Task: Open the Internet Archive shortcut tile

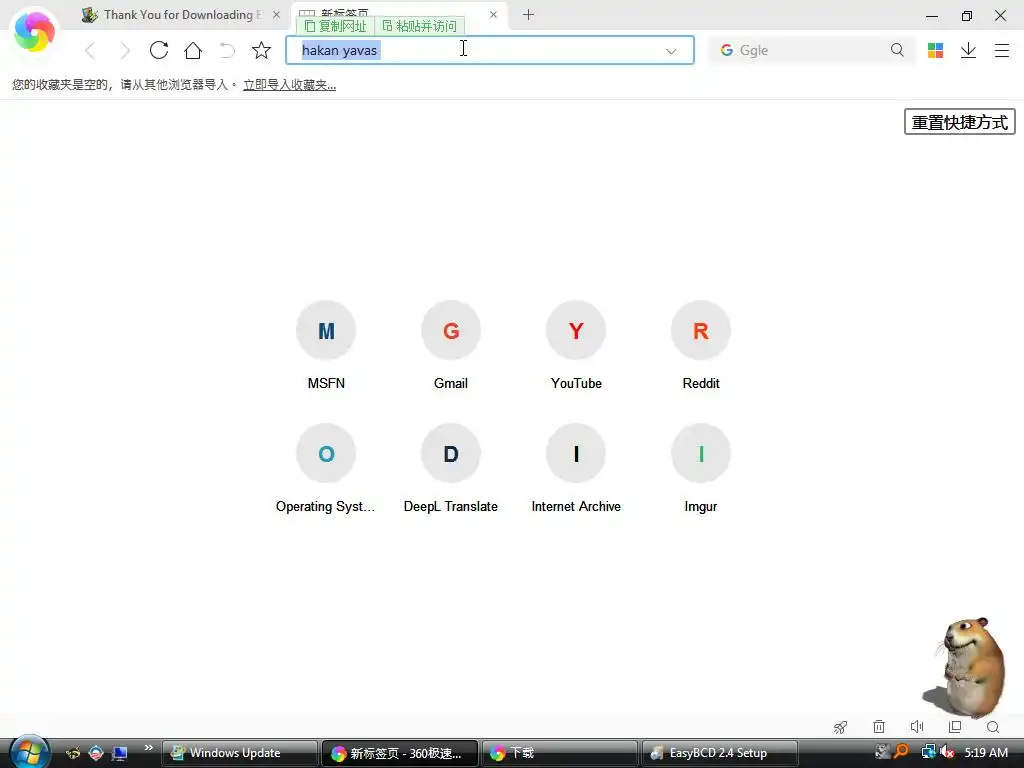Action: pos(576,468)
